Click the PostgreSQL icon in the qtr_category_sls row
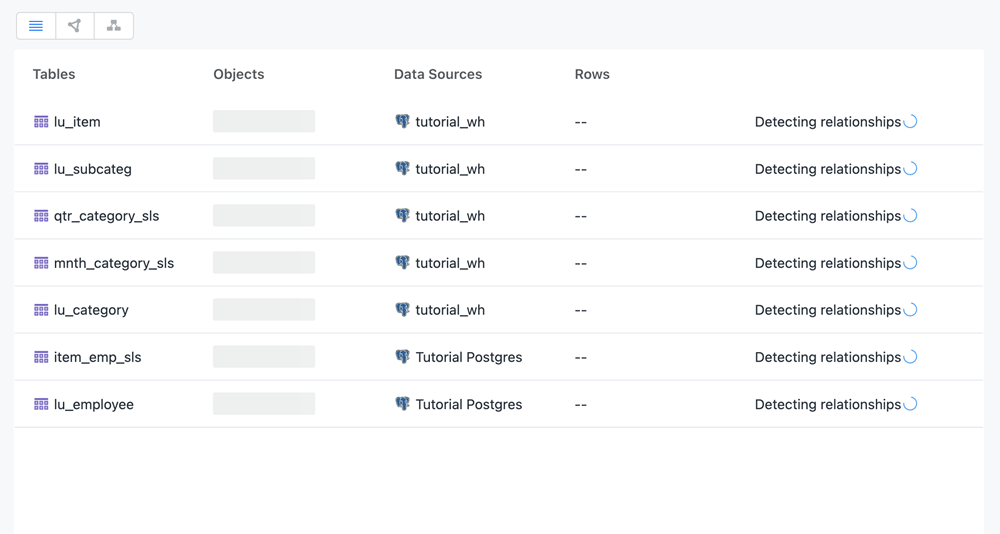 (x=402, y=216)
